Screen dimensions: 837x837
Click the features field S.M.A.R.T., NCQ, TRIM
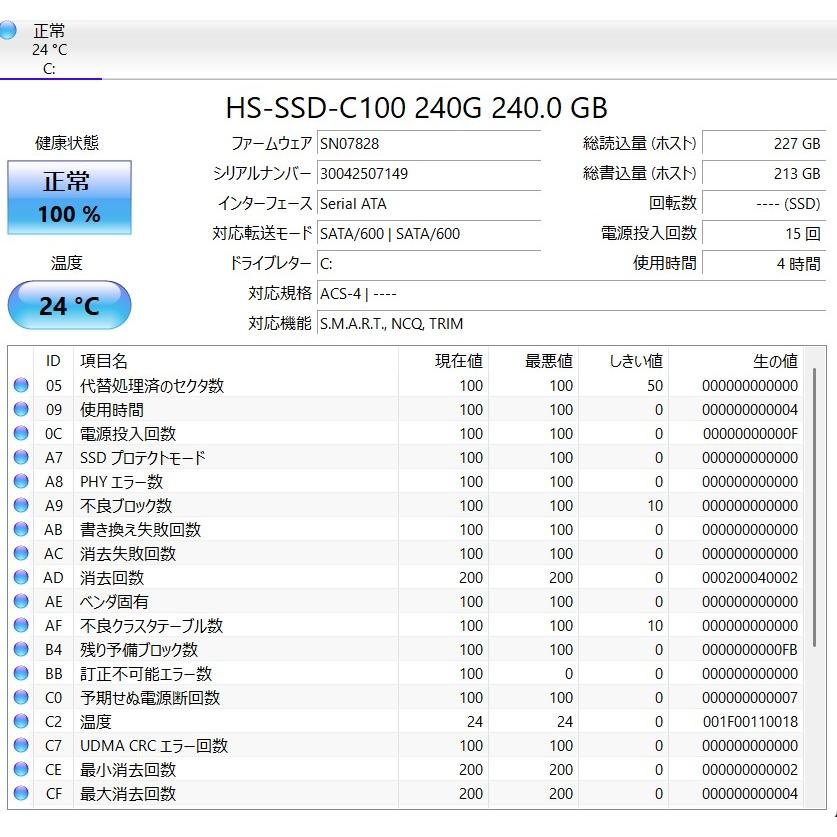pos(571,323)
